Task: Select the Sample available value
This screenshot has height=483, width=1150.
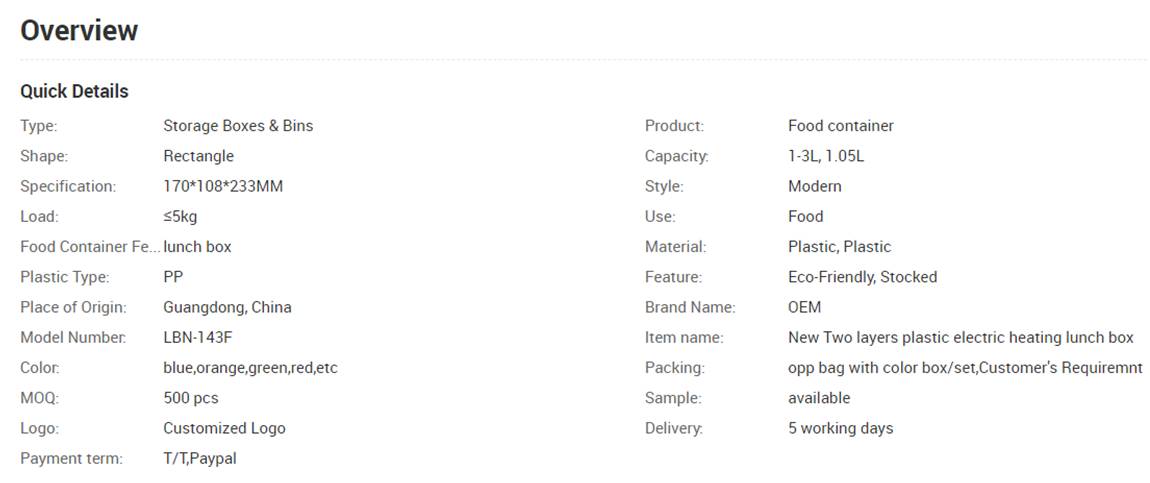Action: pos(819,398)
